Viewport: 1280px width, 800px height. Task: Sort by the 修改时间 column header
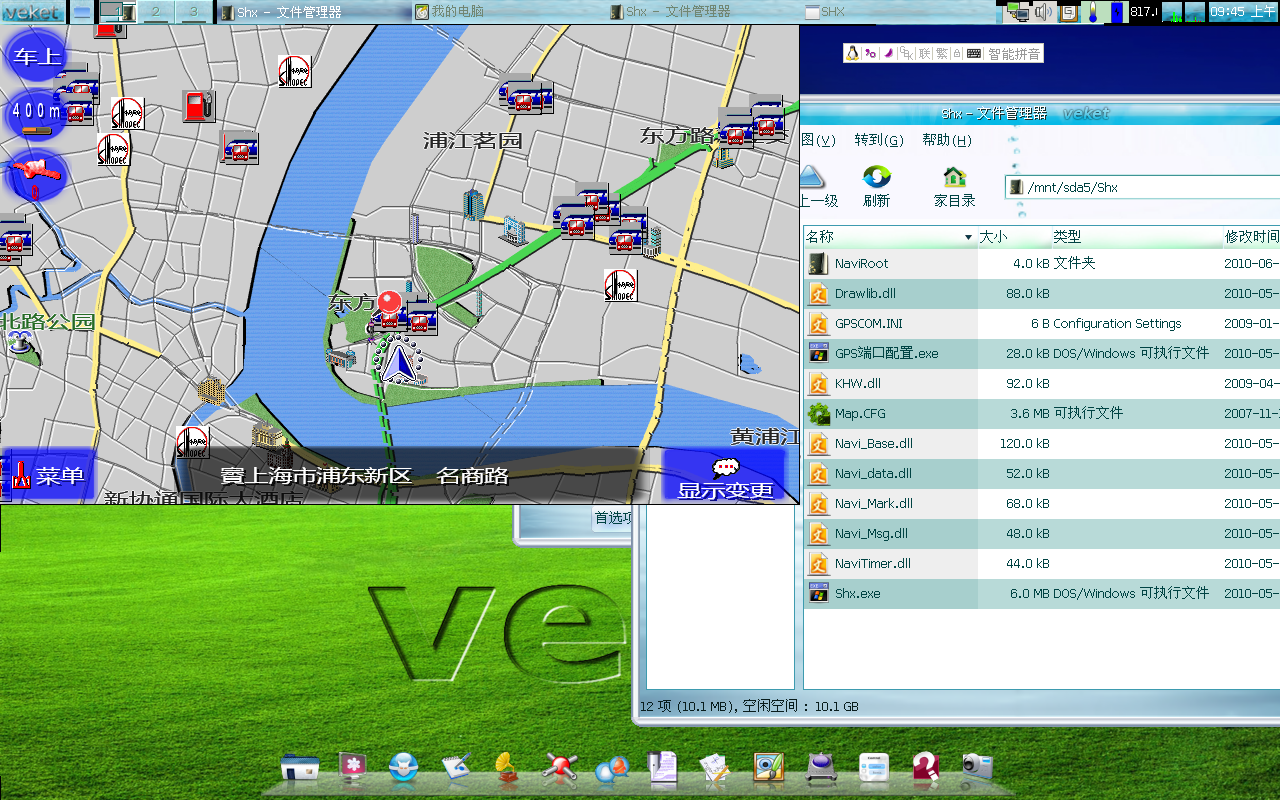[x=1252, y=237]
